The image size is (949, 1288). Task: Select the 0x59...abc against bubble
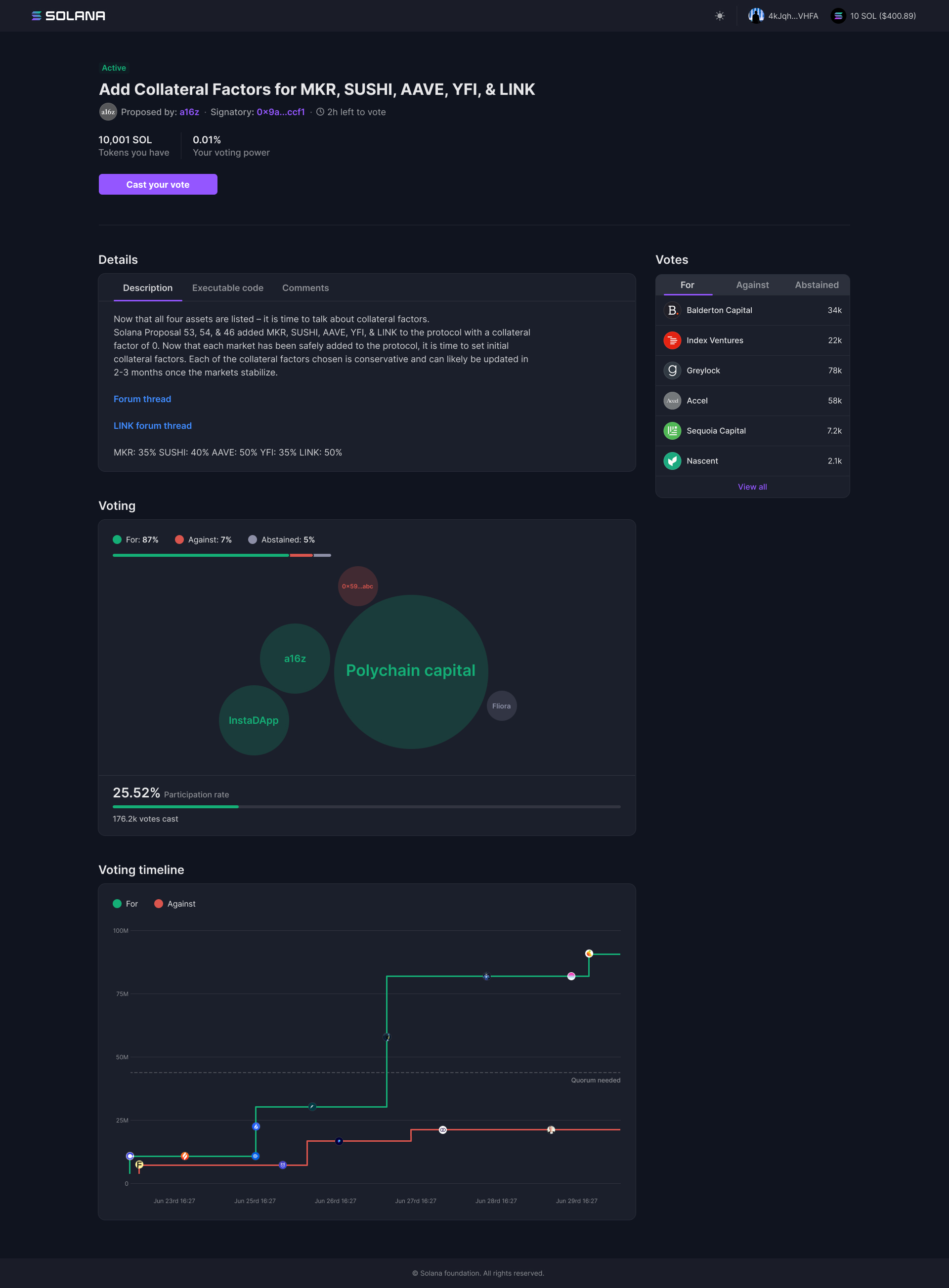tap(357, 586)
